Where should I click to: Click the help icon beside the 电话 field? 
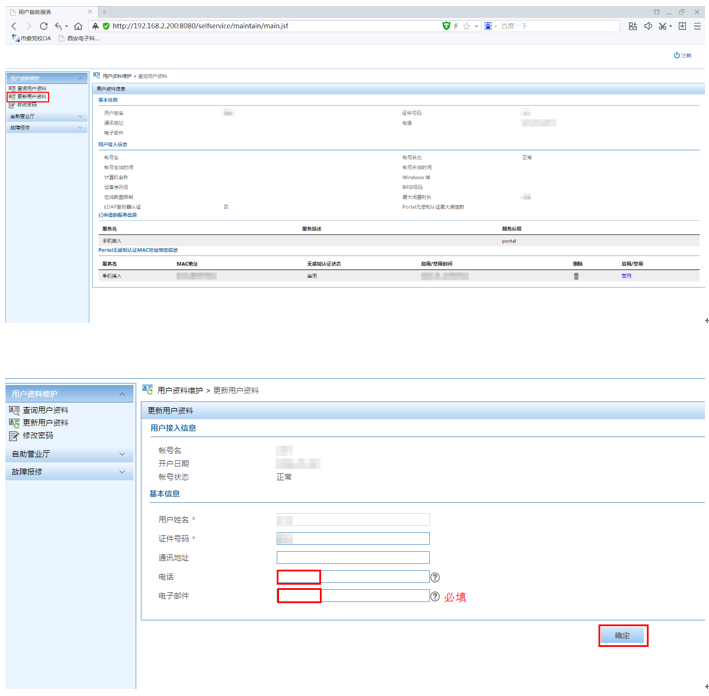coord(435,578)
